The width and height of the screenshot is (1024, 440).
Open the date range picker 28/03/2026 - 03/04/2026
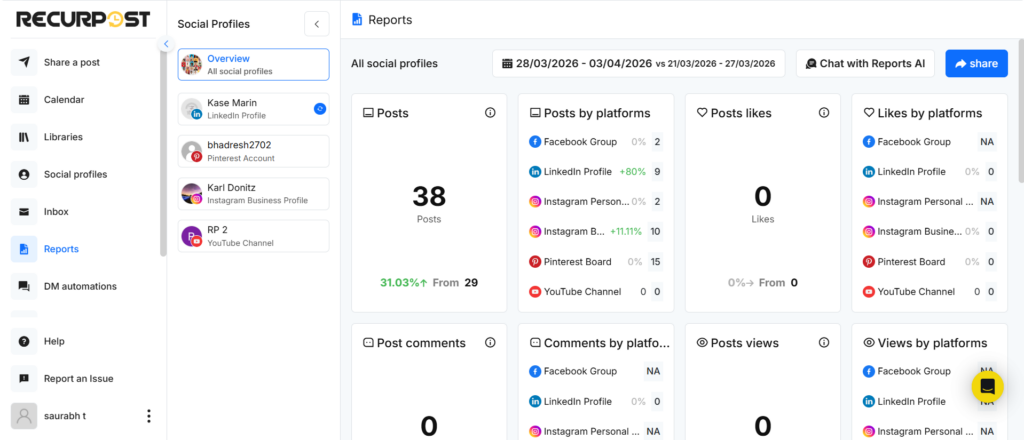click(x=639, y=63)
